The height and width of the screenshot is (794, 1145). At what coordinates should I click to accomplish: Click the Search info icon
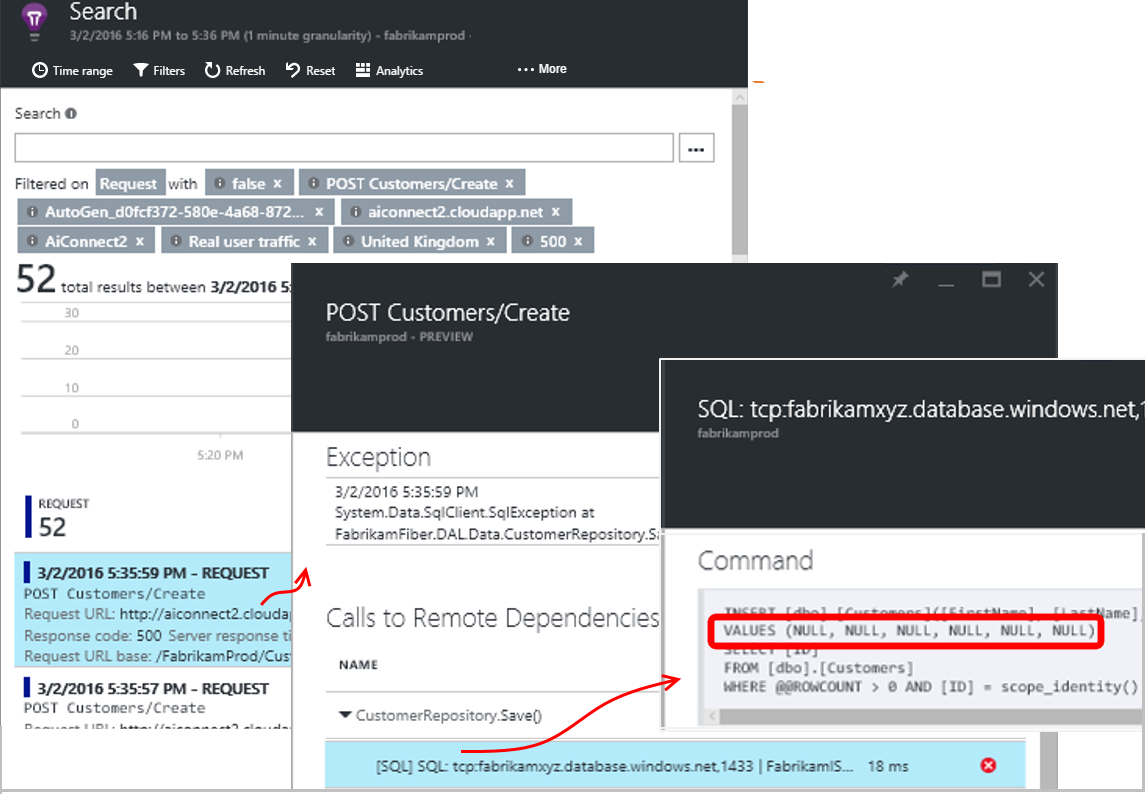[x=71, y=113]
